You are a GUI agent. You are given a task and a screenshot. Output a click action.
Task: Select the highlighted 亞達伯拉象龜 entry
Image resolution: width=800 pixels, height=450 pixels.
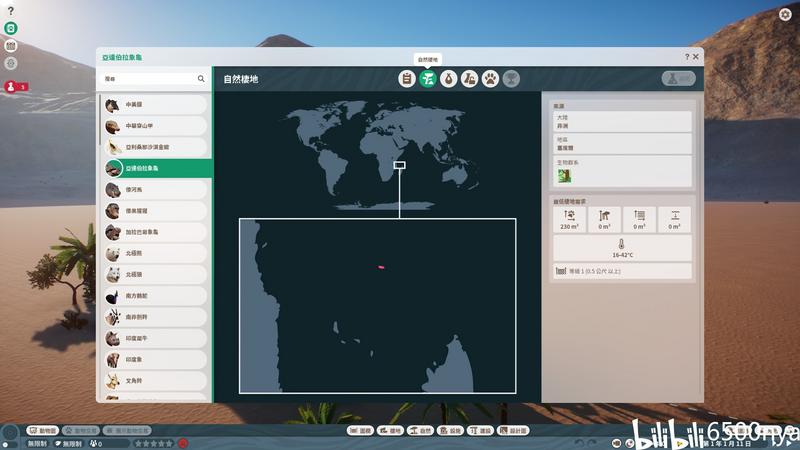(157, 168)
